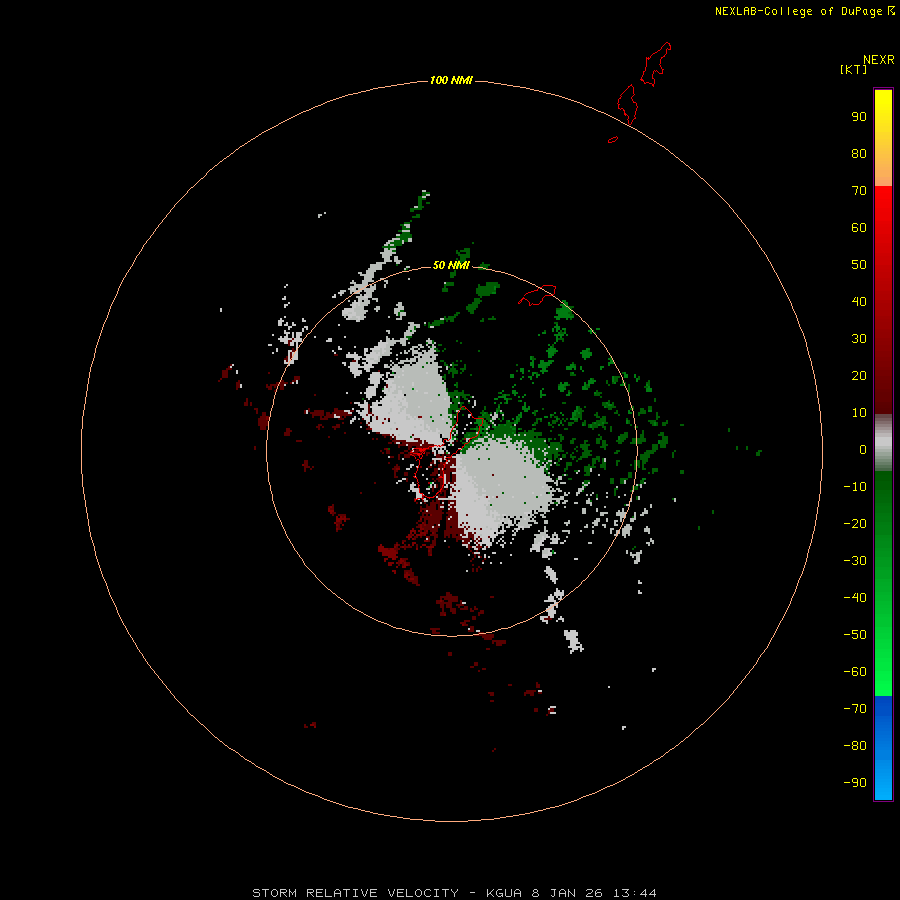The width and height of the screenshot is (900, 900).
Task: Click the large gray velocity lobe northwest of radar center
Action: pos(412,399)
